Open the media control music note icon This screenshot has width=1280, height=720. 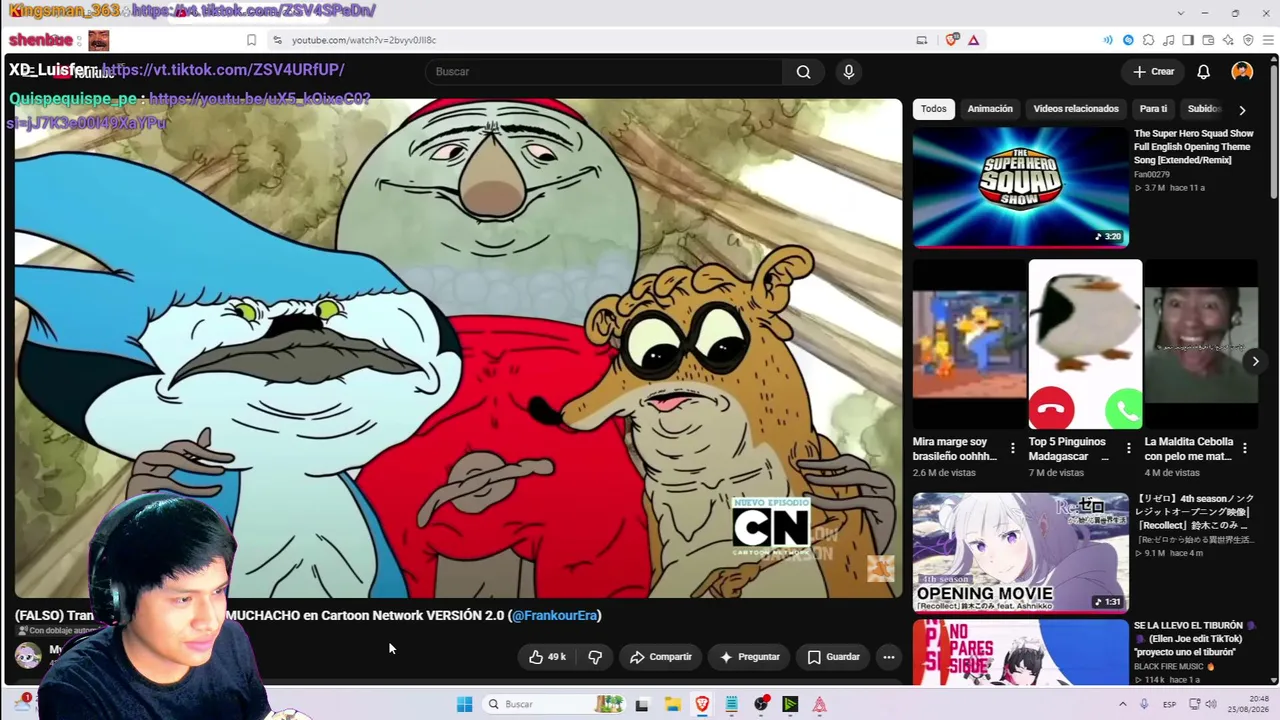[x=1168, y=40]
